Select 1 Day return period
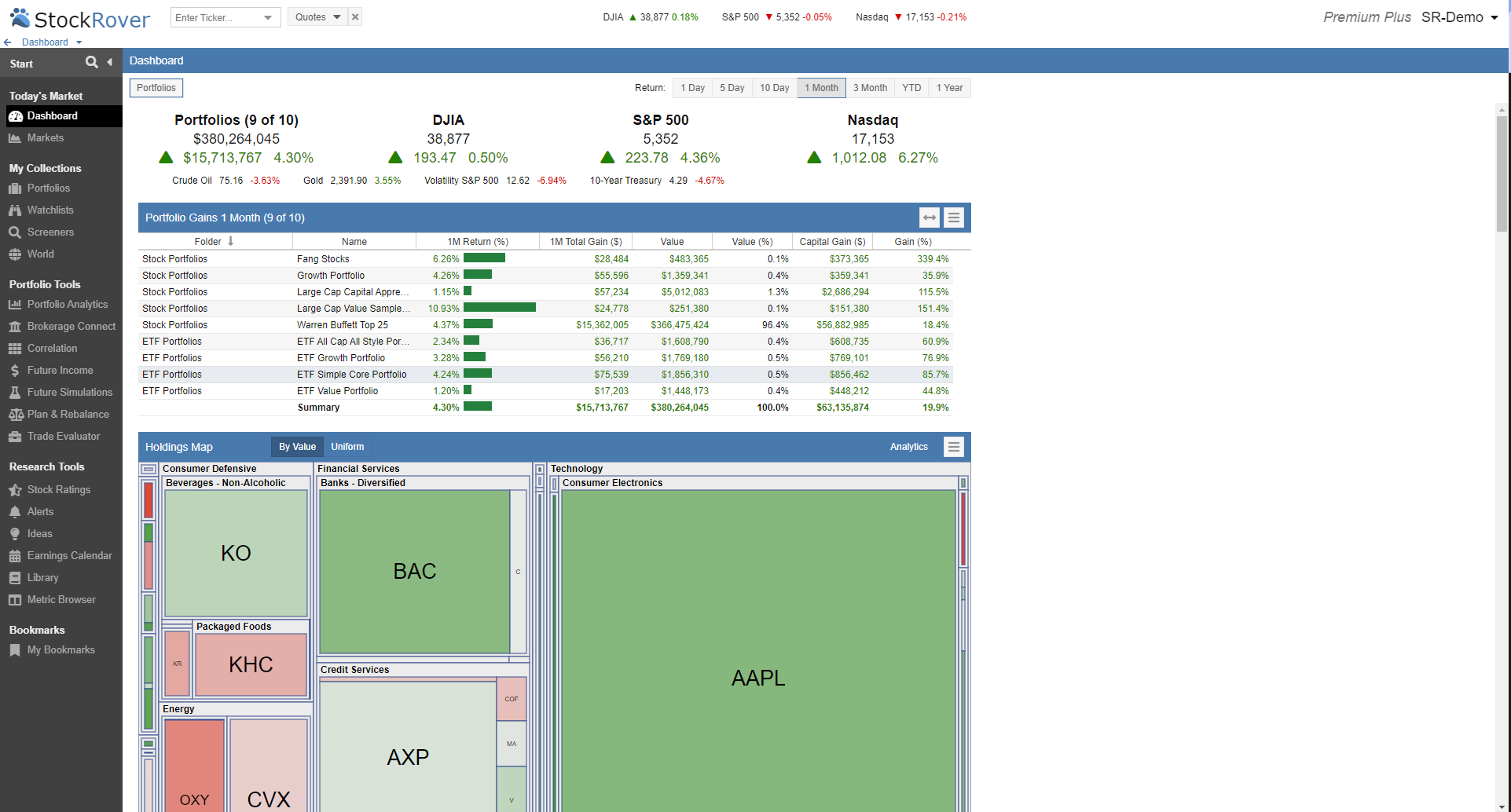The height and width of the screenshot is (812, 1511). coord(692,88)
